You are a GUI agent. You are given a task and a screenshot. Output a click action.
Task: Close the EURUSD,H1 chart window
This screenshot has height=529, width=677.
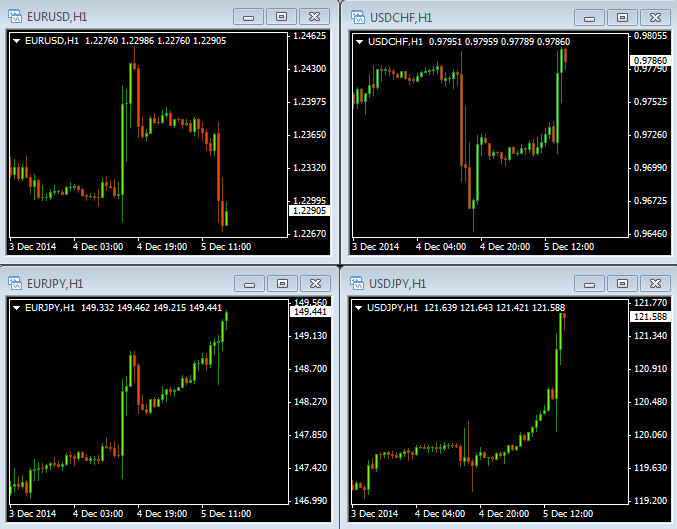[315, 17]
